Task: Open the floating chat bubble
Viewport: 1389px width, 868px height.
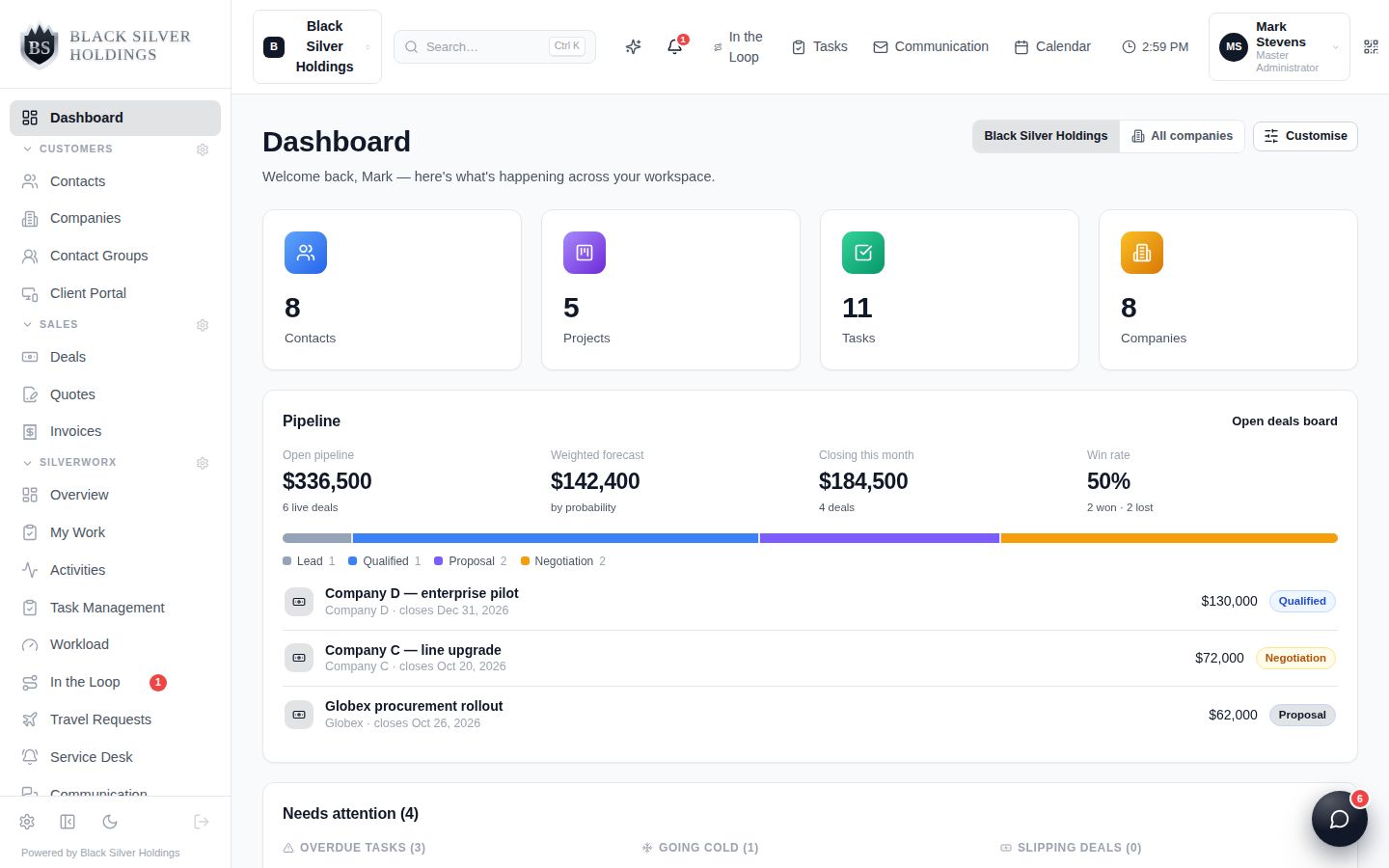Action: (1339, 819)
